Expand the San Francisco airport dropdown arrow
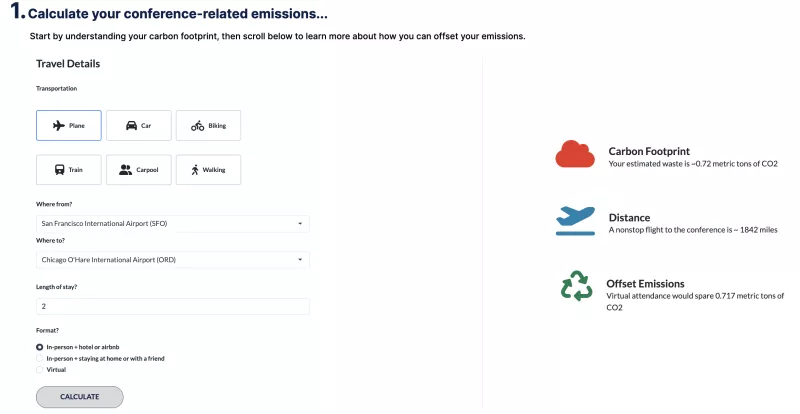The image size is (800, 414). point(300,224)
